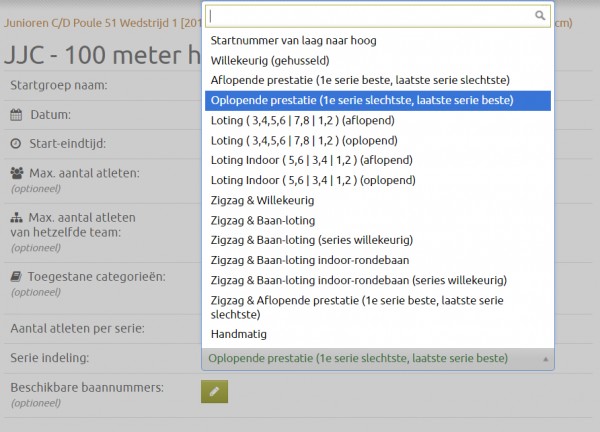Click the magnifier icon in search box
The width and height of the screenshot is (600, 432).
tap(540, 16)
